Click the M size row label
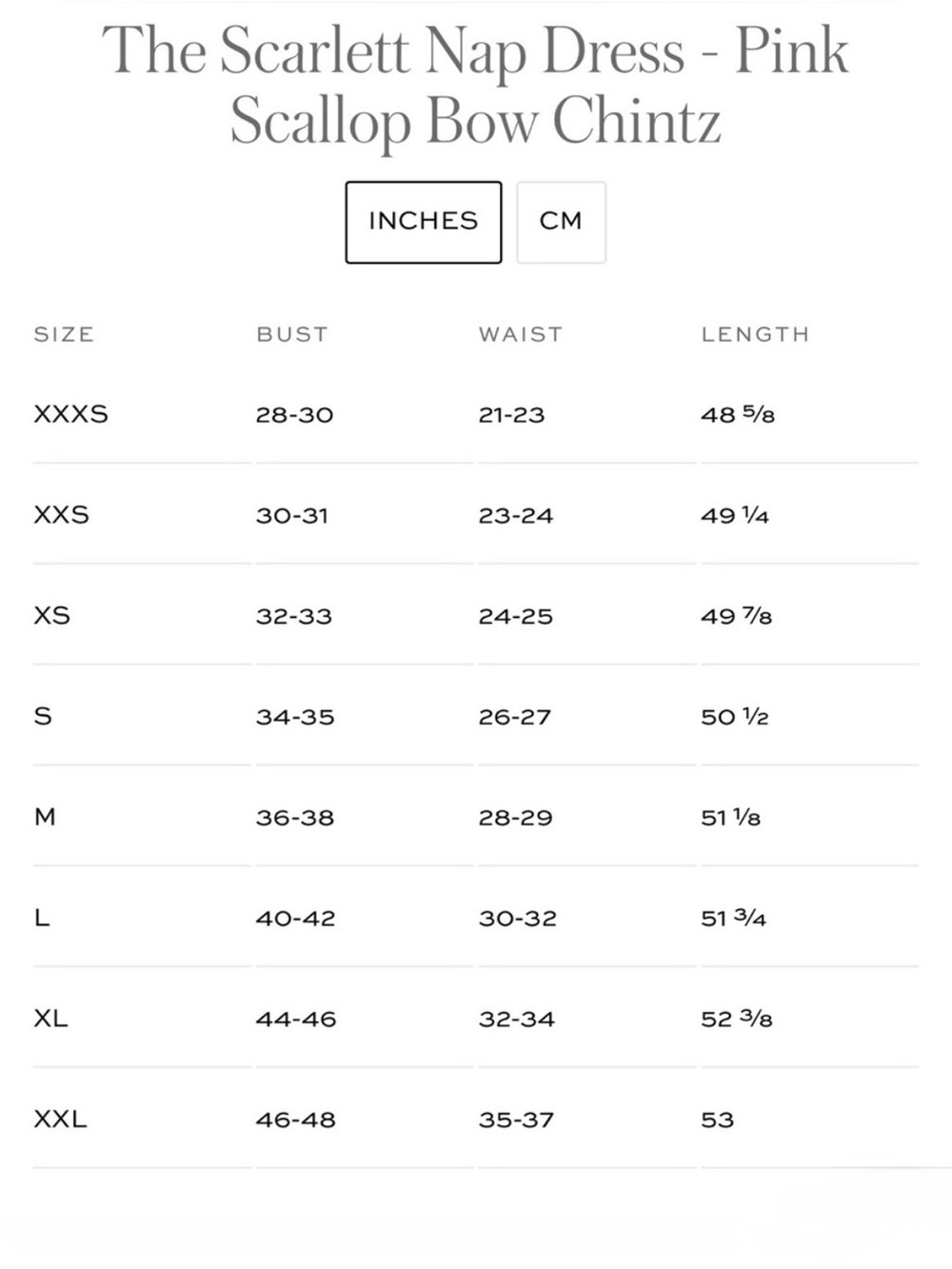This screenshot has width=952, height=1269. coord(45,817)
